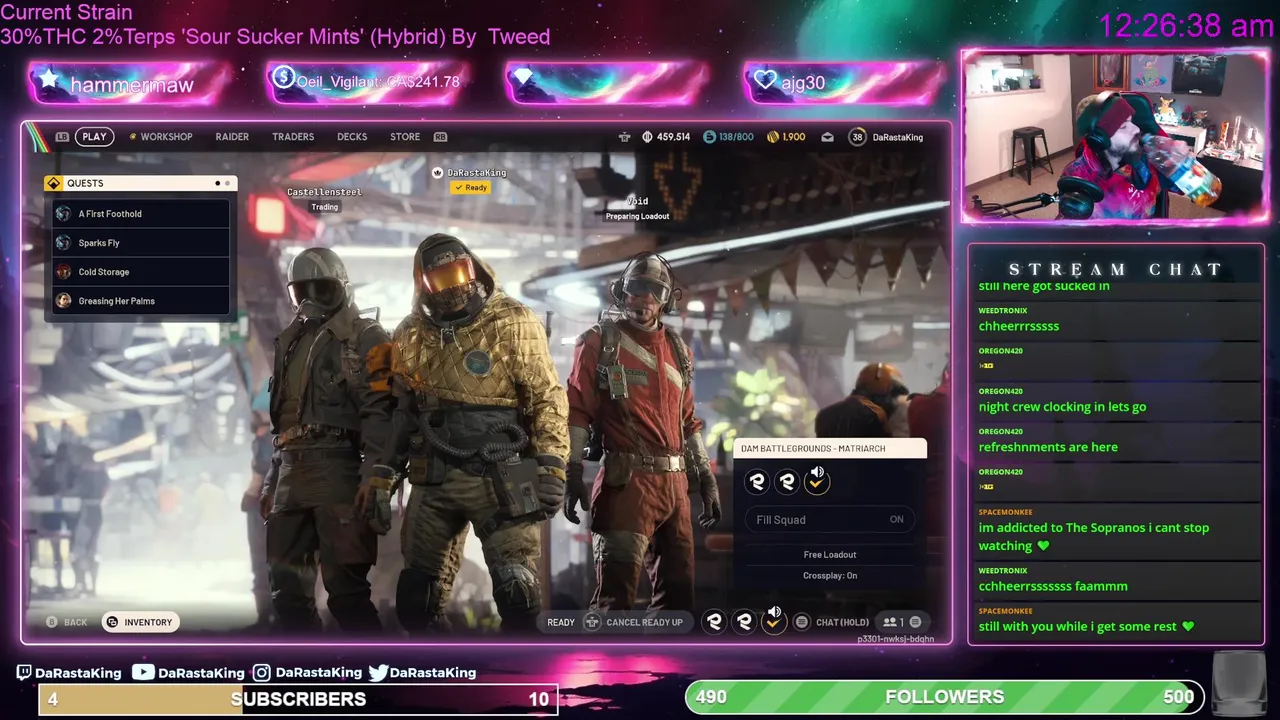1280x720 pixels.
Task: Click the Crossplay: On setting
Action: point(830,576)
